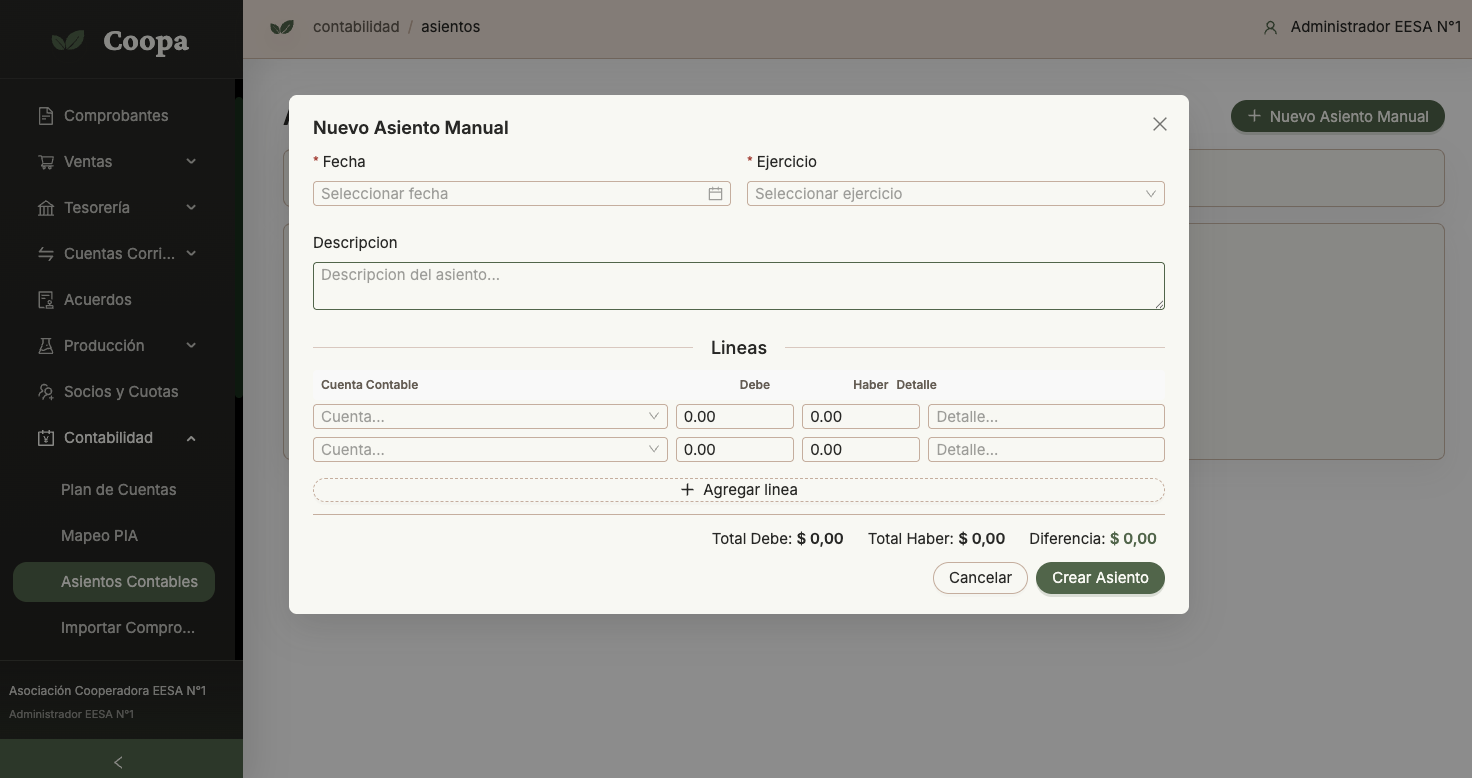Open the calendar icon in Fecha field
Viewport: 1472px width, 778px height.
pyautogui.click(x=715, y=194)
